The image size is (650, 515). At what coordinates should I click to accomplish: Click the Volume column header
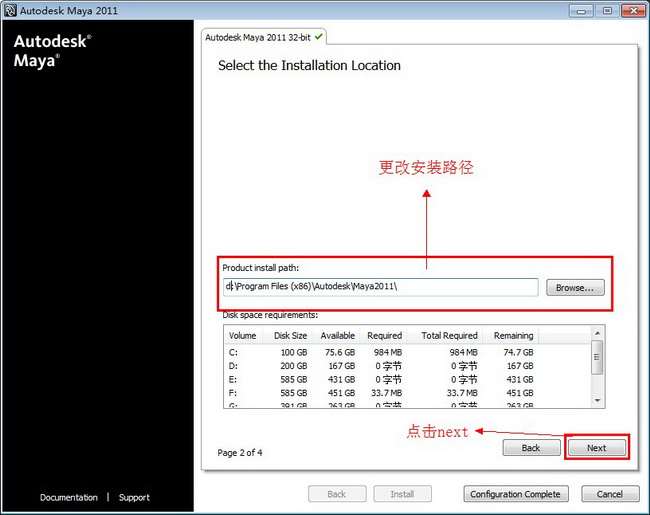243,335
